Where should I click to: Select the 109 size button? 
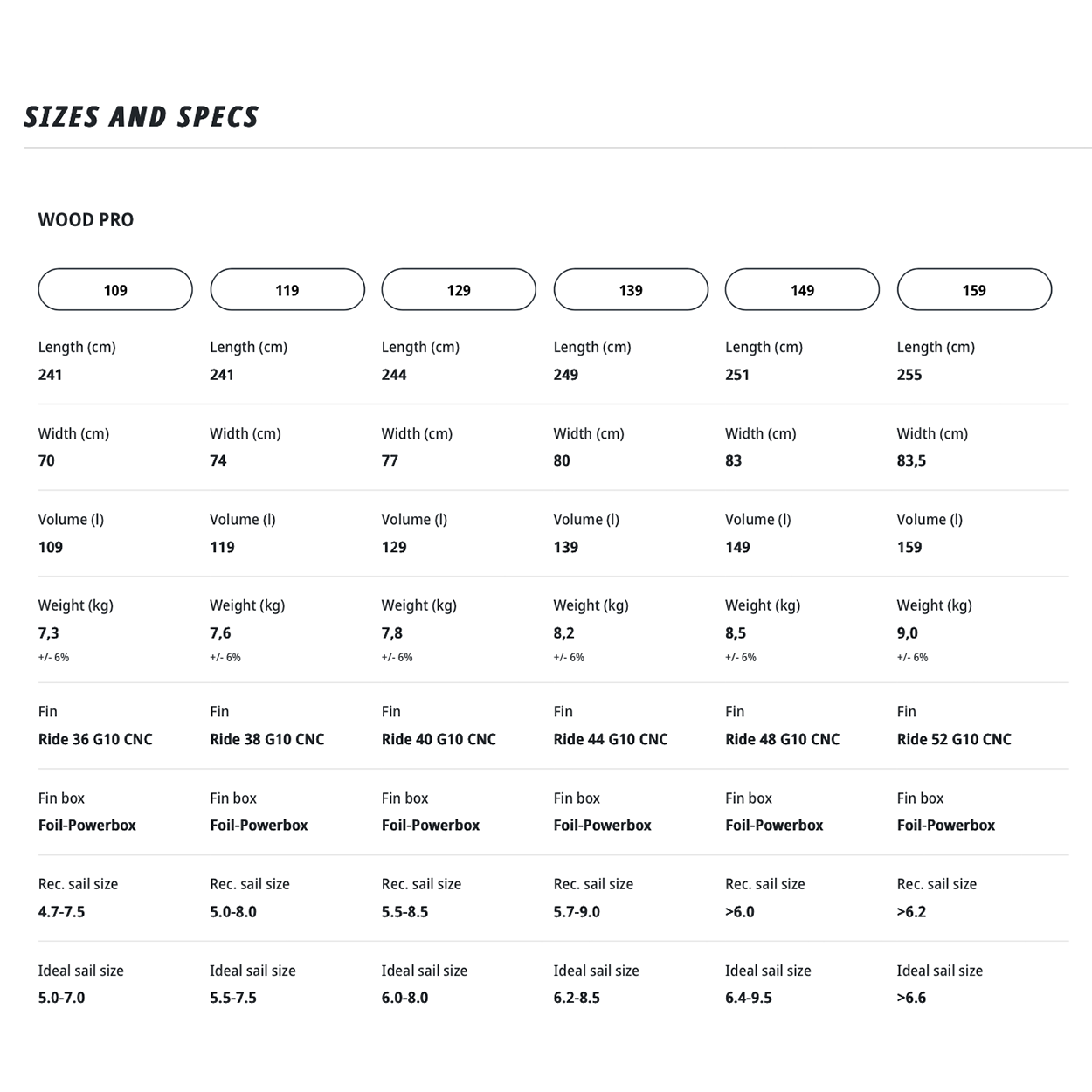115,290
